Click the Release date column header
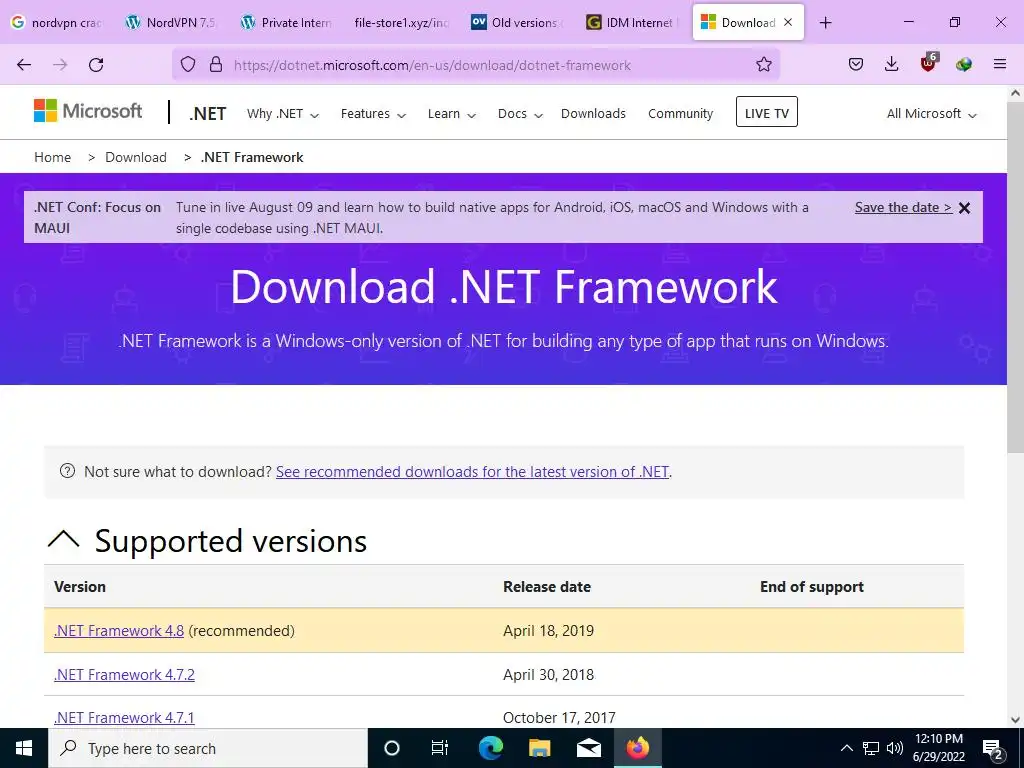1024x768 pixels. point(547,586)
